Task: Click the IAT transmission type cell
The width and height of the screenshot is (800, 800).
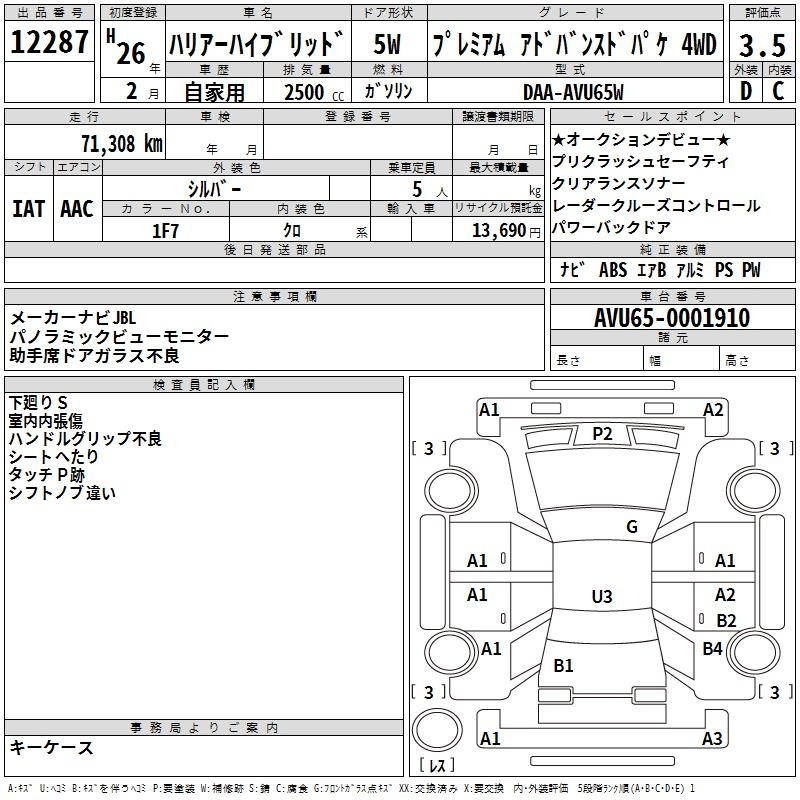Action: point(28,208)
